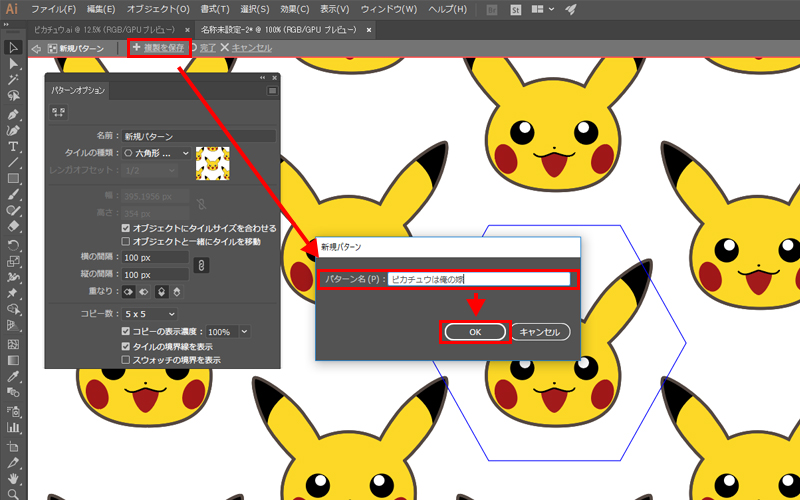Open タイルの種類 dropdown
The height and width of the screenshot is (500, 800).
[x=156, y=153]
